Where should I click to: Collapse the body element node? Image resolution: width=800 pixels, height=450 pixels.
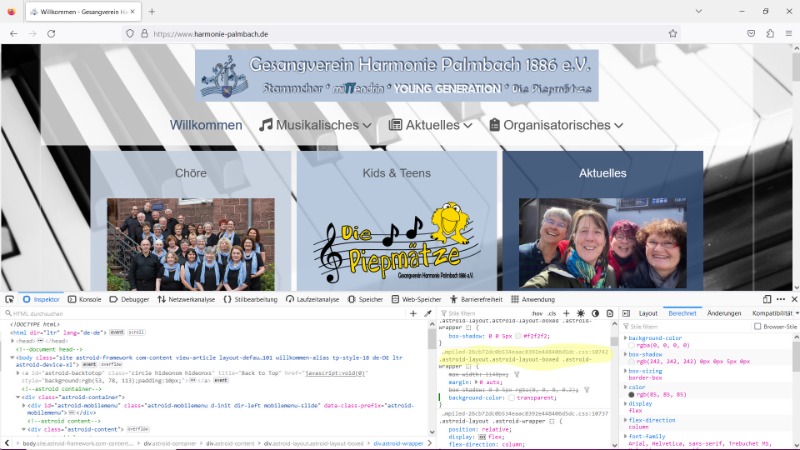pyautogui.click(x=13, y=358)
